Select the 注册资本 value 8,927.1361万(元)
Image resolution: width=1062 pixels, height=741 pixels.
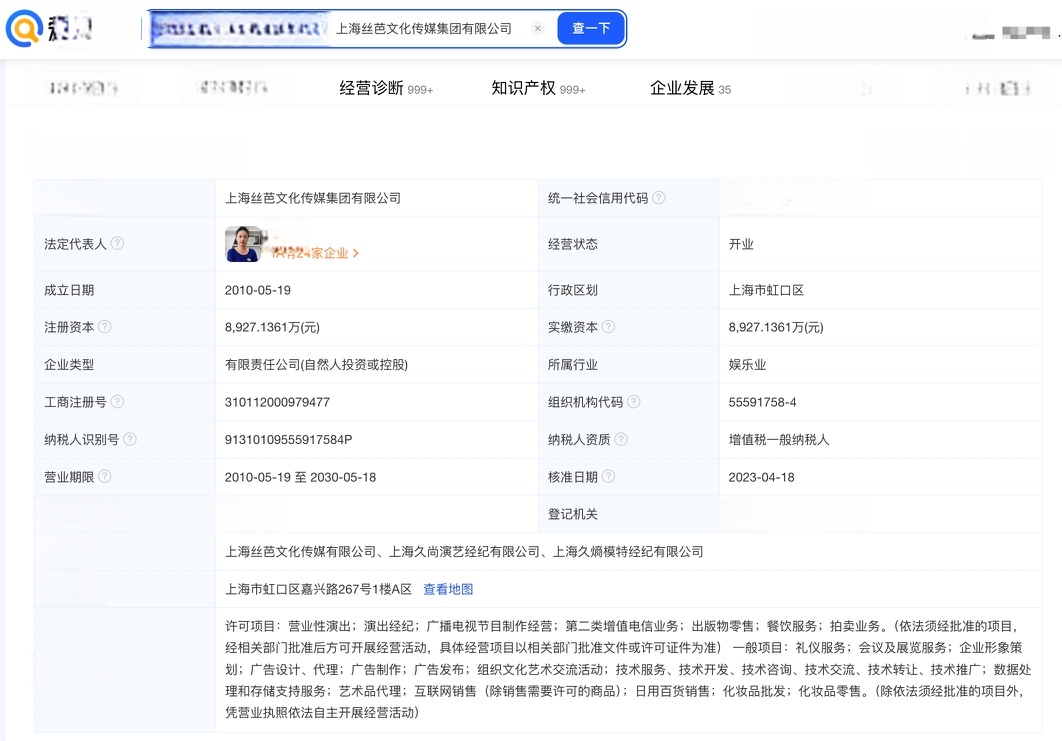point(272,327)
